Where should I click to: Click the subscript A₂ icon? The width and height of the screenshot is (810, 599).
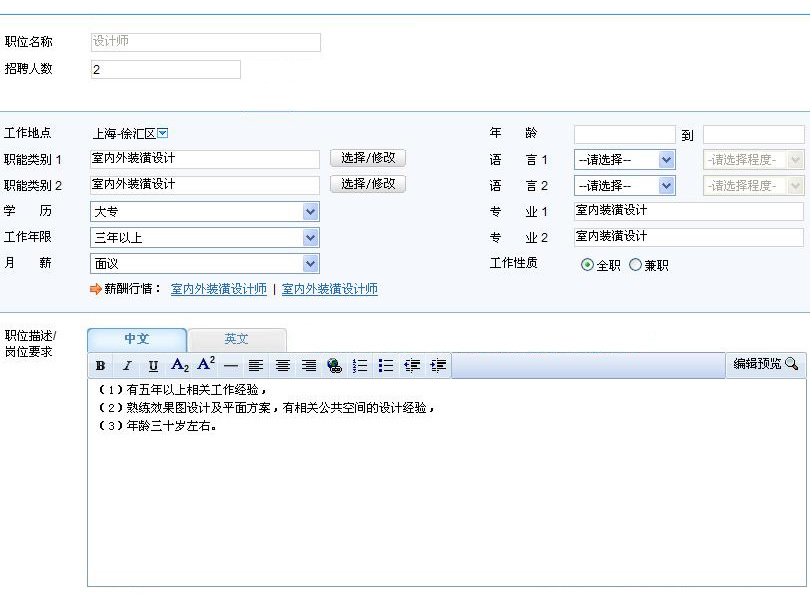point(180,366)
